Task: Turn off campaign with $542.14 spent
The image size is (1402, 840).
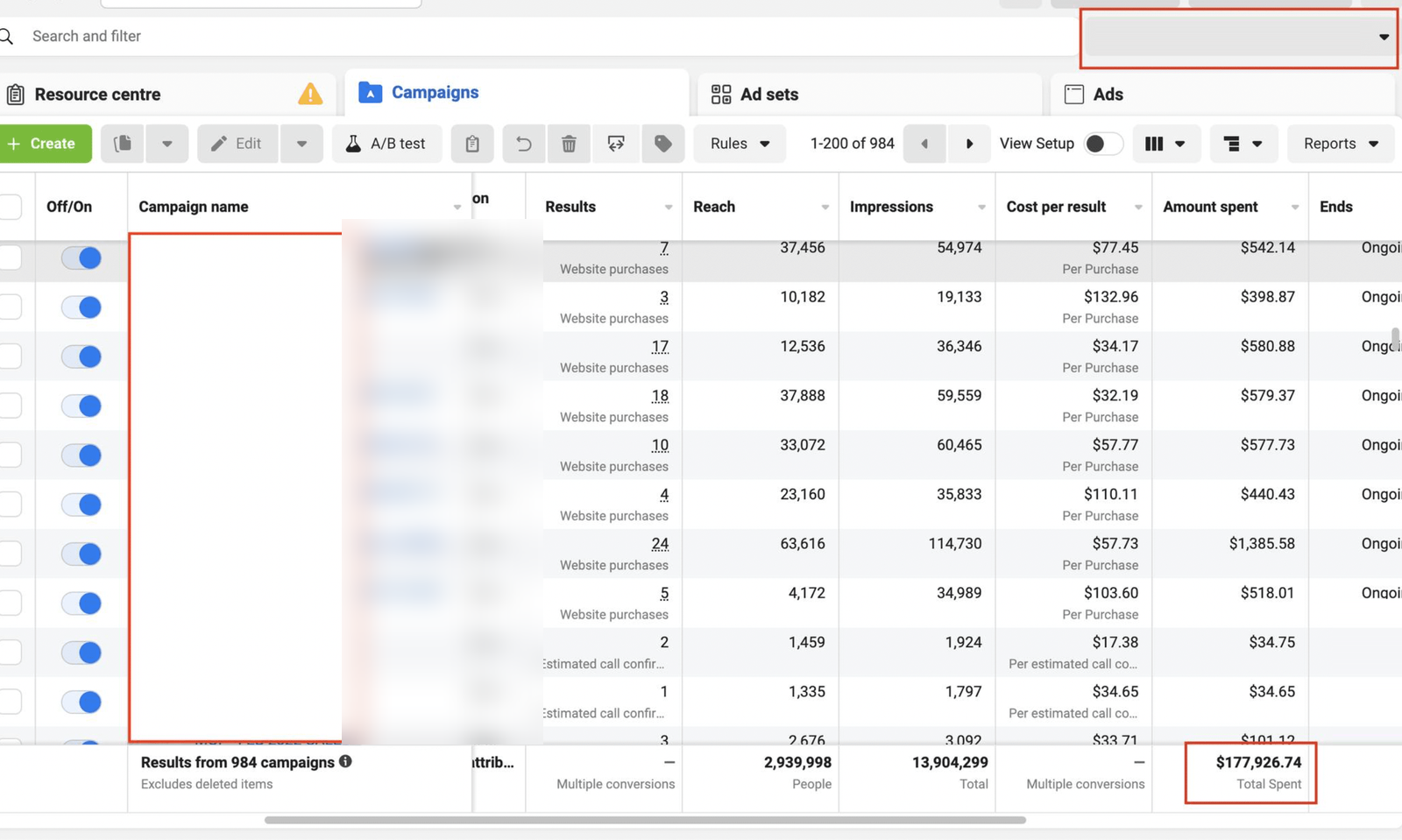Action: [81, 258]
